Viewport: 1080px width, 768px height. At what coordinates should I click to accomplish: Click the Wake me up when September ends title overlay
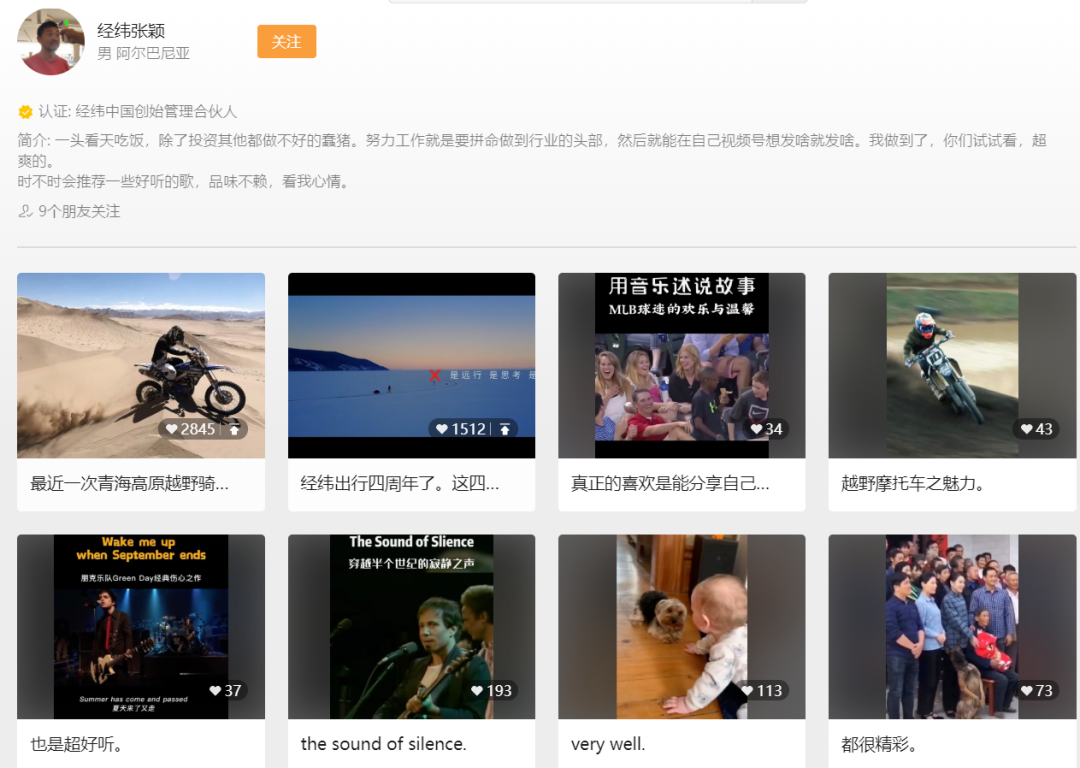(x=141, y=548)
